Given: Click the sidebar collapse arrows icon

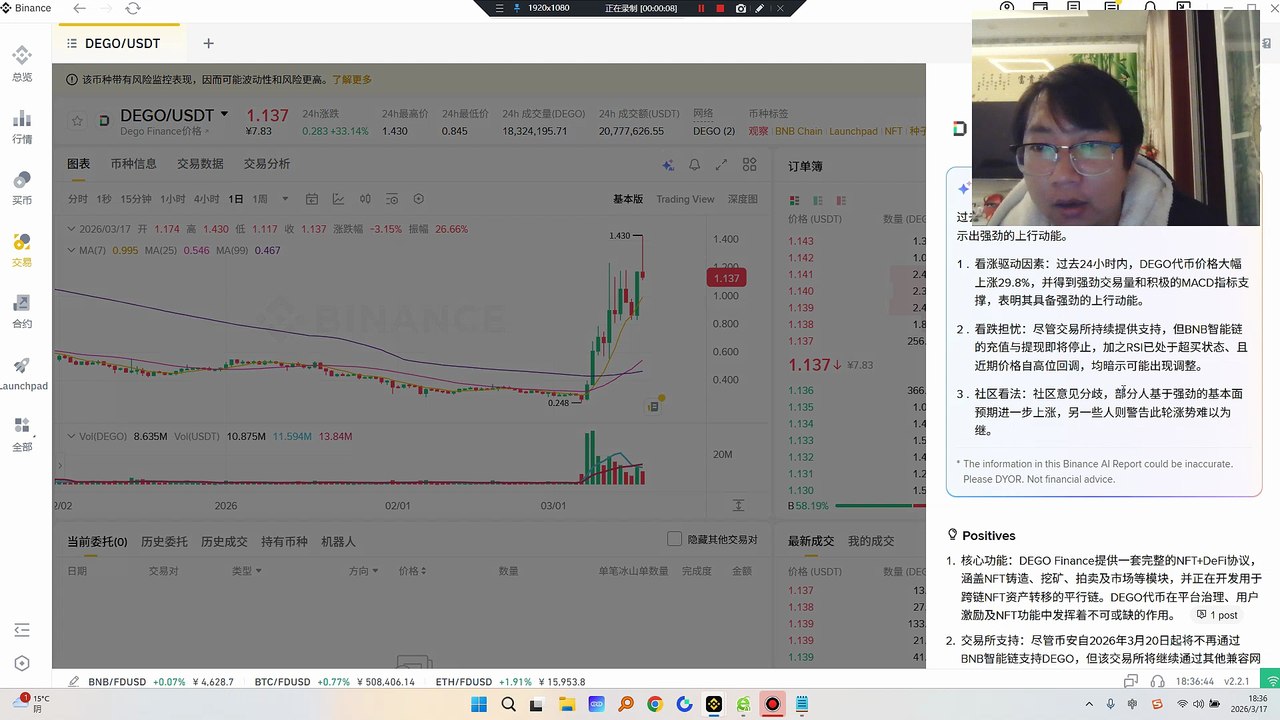Looking at the screenshot, I should [22, 630].
